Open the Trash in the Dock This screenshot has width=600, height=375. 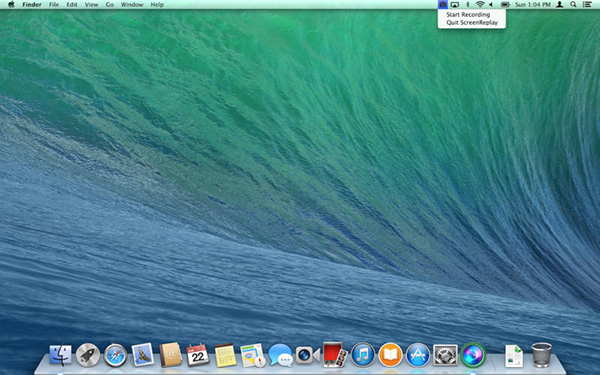click(x=541, y=355)
